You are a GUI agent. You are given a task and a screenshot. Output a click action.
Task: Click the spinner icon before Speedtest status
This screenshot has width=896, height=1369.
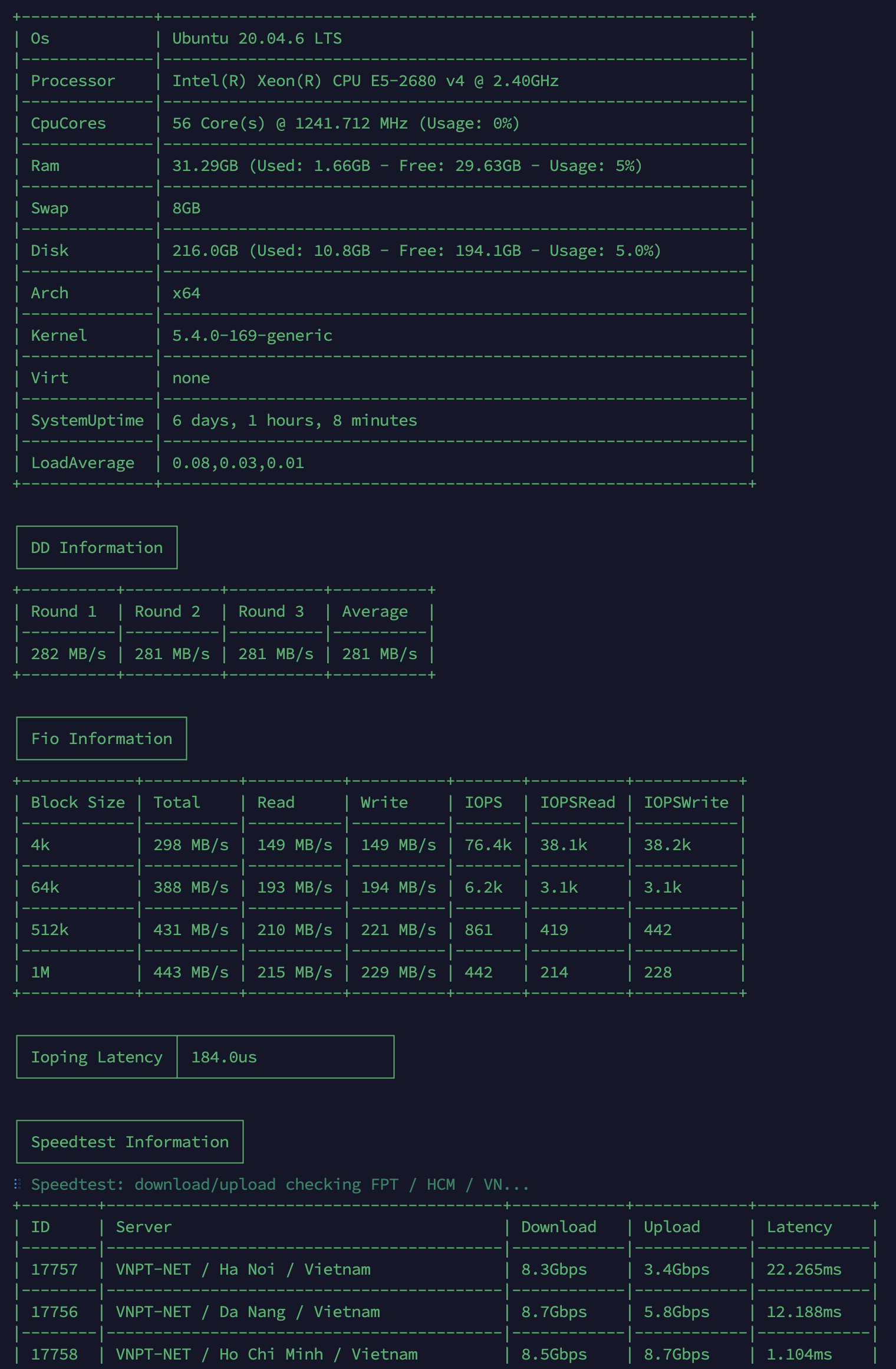[x=18, y=1184]
